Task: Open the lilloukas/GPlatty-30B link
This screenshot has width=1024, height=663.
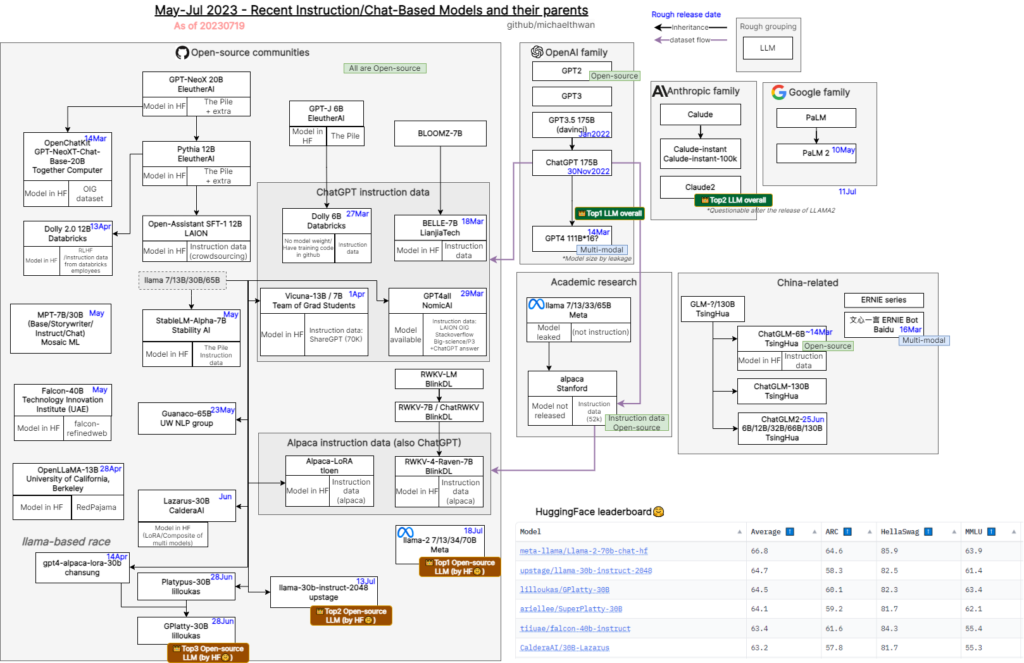Action: 564,589
